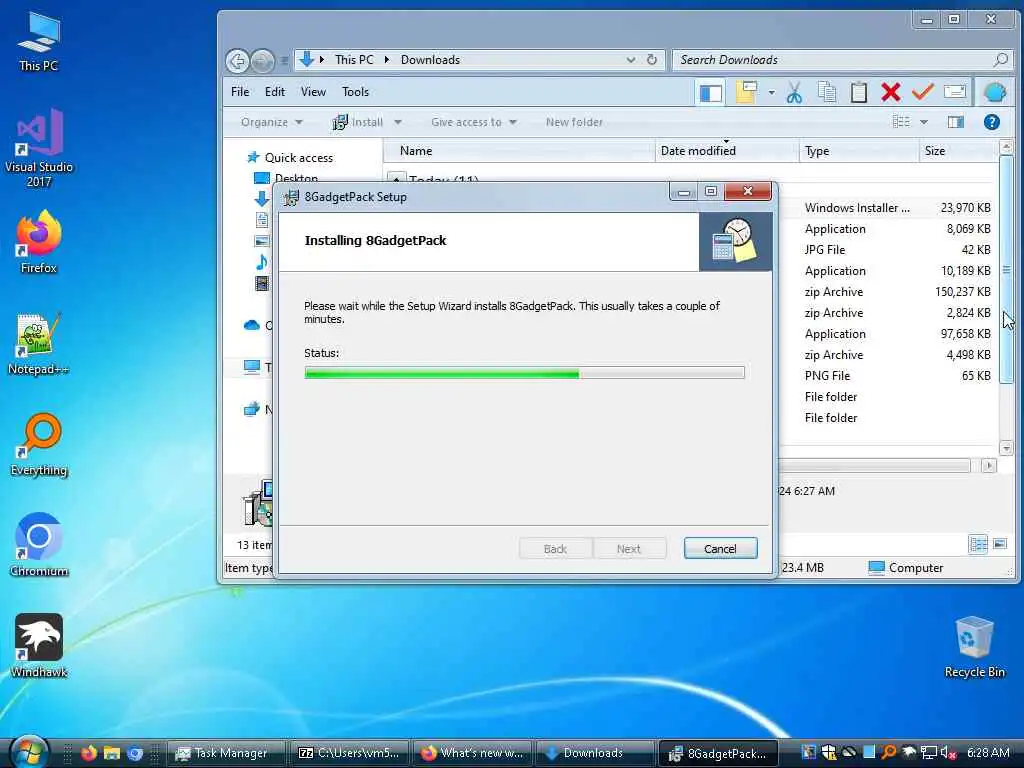Image resolution: width=1024 pixels, height=768 pixels.
Task: Click Back in Explorer's navigation bar
Action: click(x=238, y=61)
